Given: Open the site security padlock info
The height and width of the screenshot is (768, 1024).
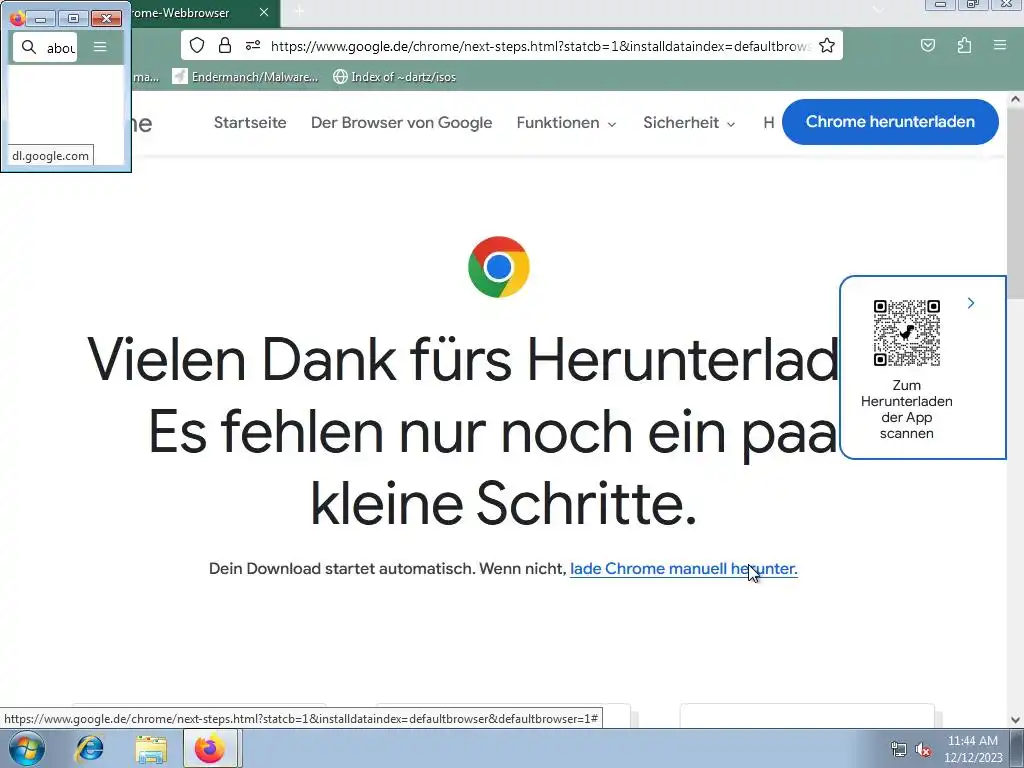Looking at the screenshot, I should 225,45.
